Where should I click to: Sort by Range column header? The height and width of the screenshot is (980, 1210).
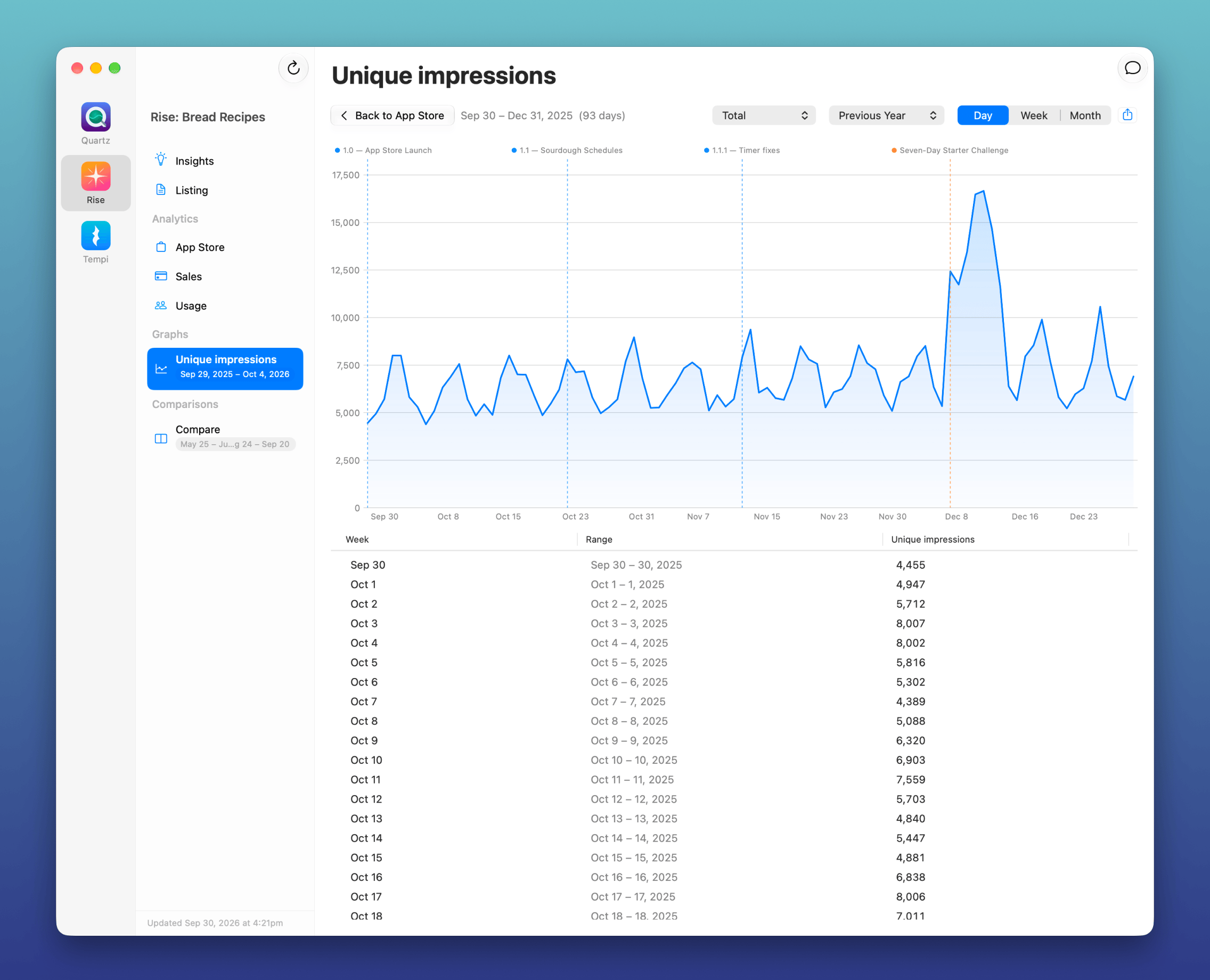(599, 539)
